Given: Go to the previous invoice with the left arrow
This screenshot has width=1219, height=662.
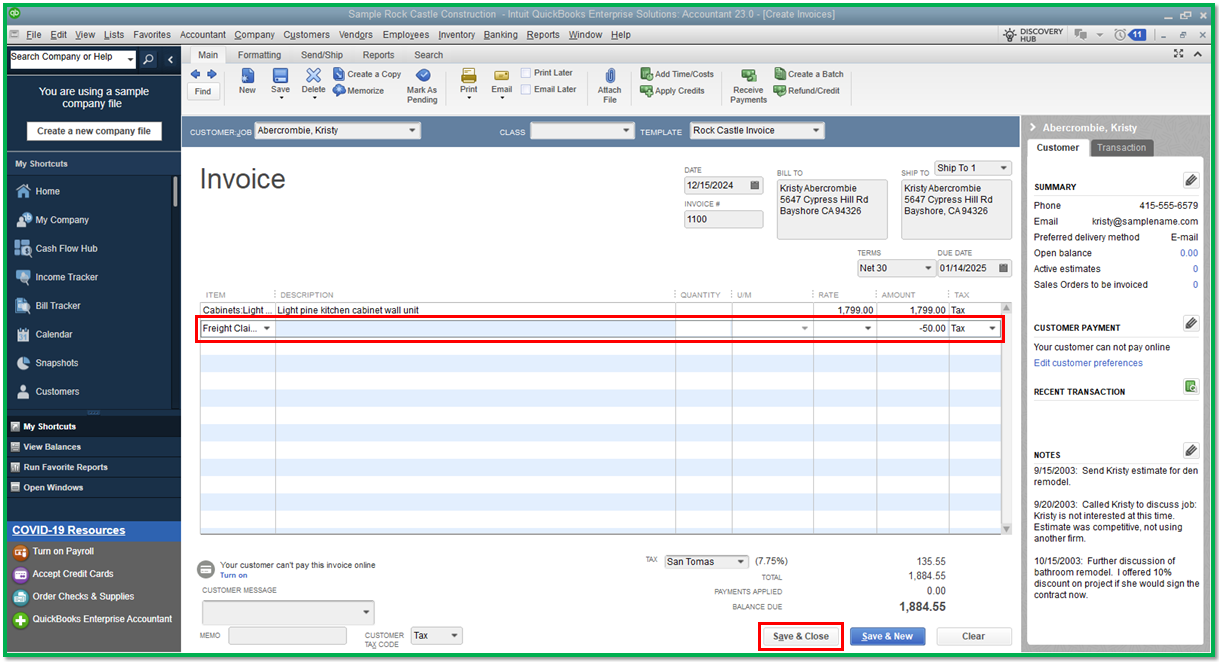Looking at the screenshot, I should coord(196,74).
